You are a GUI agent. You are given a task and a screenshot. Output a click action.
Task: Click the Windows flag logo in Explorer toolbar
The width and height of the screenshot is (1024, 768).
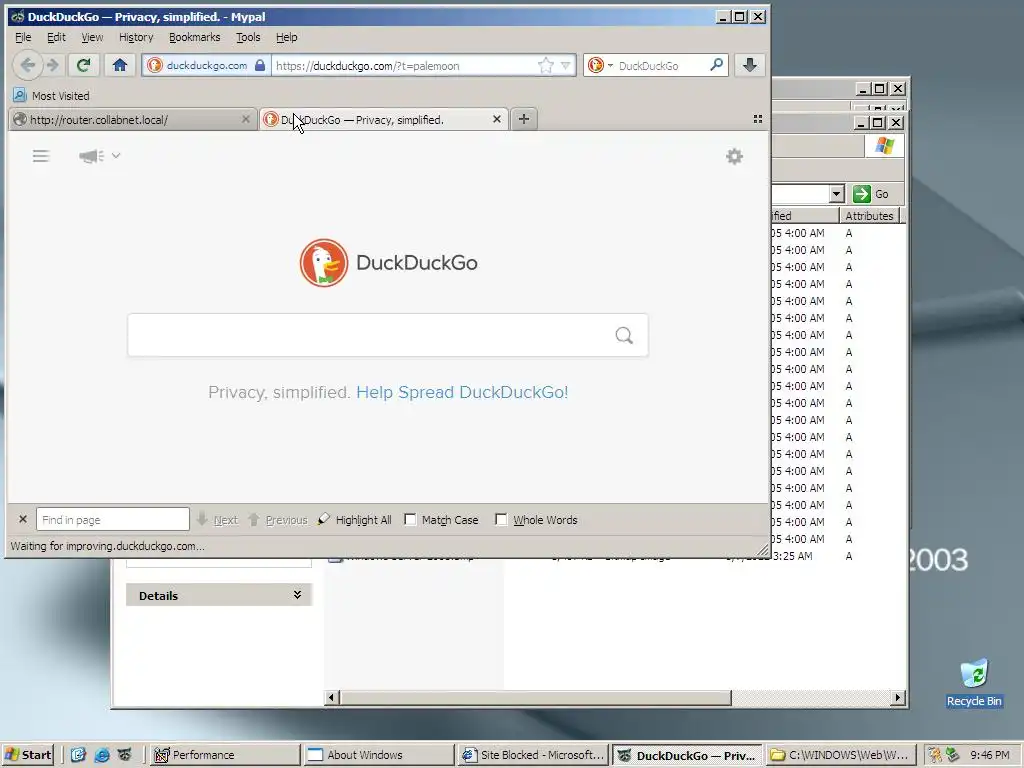(885, 145)
